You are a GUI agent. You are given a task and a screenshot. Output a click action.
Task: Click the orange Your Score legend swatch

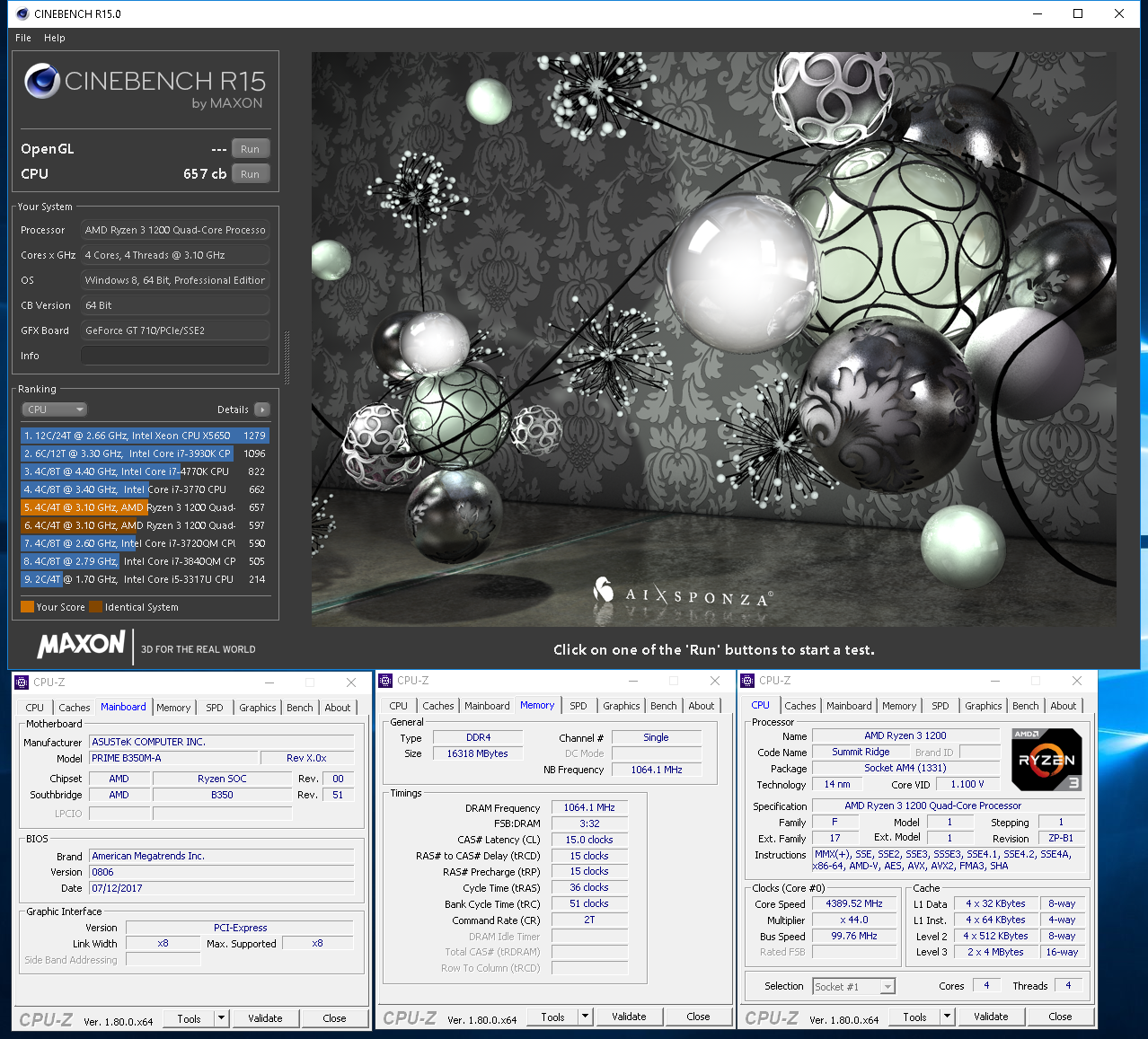click(27, 607)
